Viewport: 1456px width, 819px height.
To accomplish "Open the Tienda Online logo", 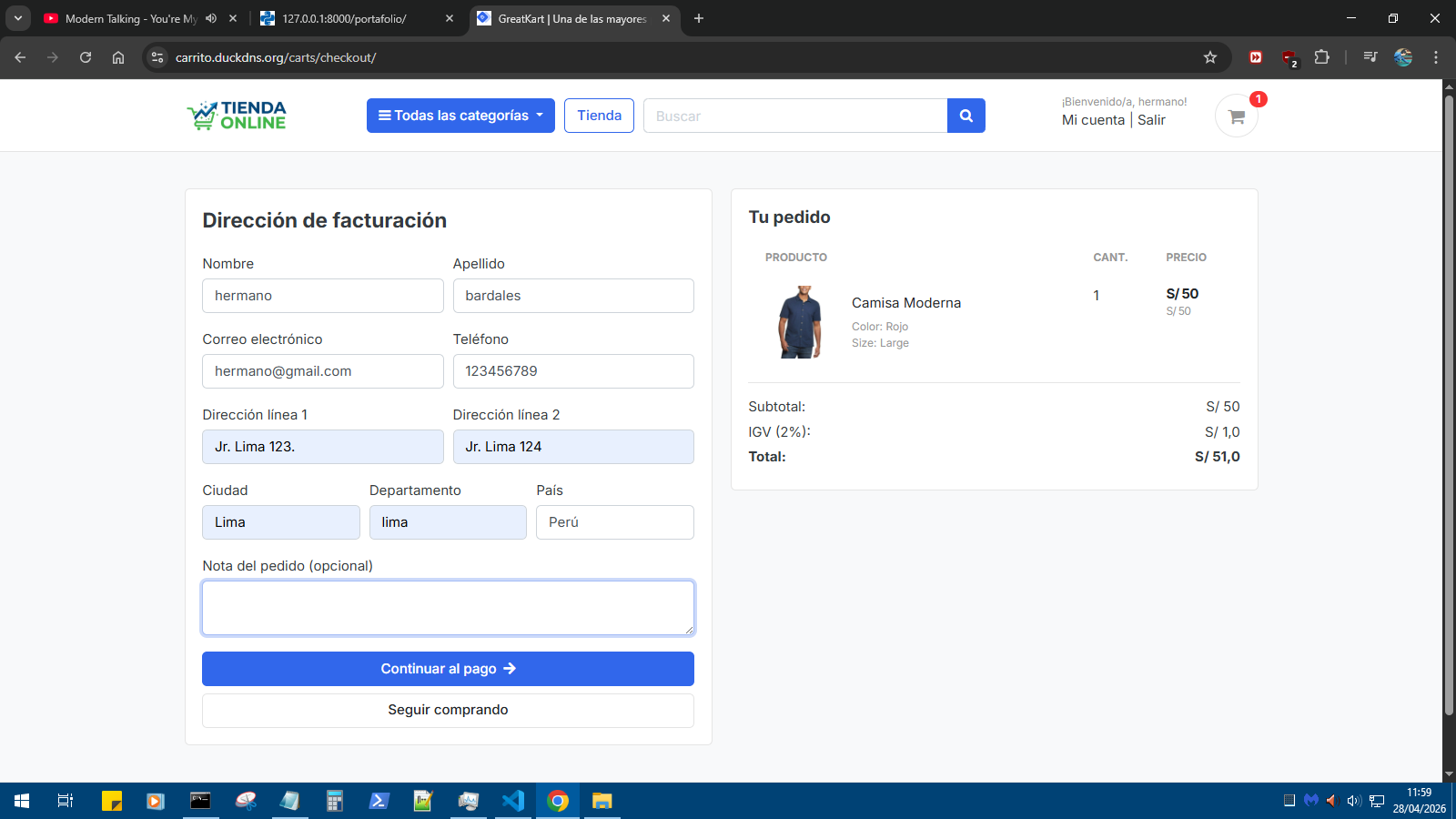I will (x=237, y=116).
